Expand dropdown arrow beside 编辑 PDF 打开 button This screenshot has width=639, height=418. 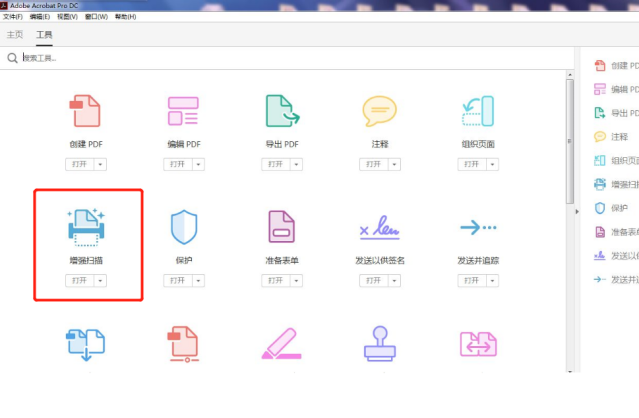click(x=198, y=164)
